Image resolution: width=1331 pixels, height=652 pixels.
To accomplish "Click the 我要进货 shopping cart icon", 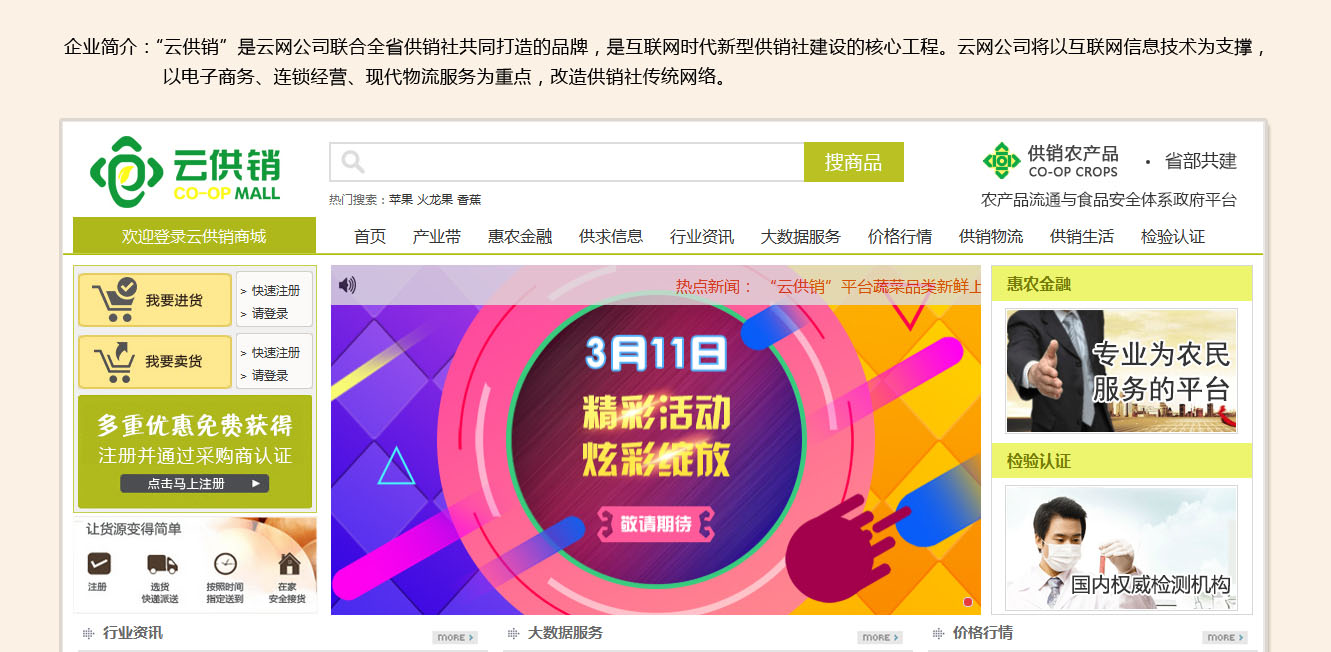I will [x=114, y=300].
